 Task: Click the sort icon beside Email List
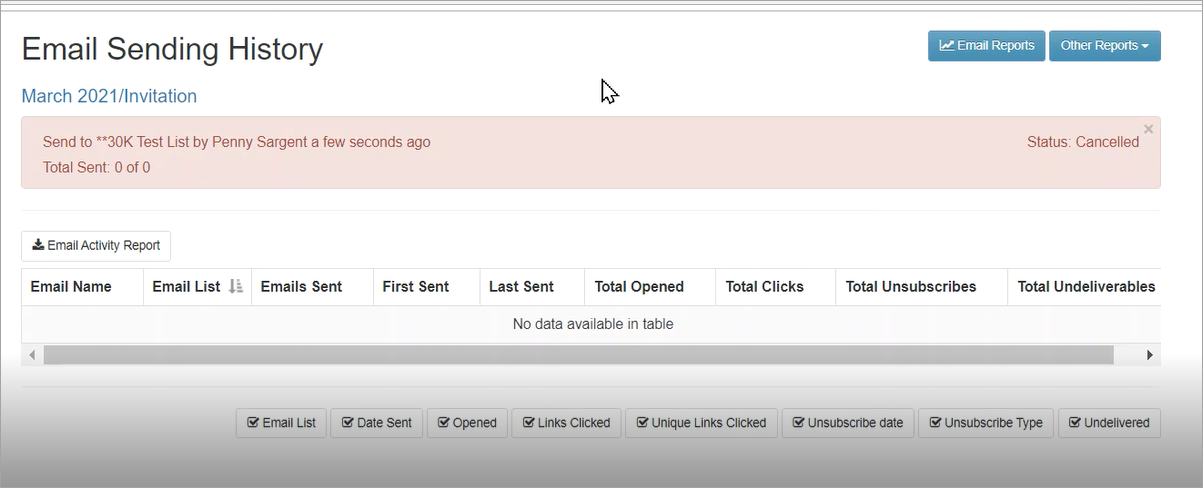236,287
